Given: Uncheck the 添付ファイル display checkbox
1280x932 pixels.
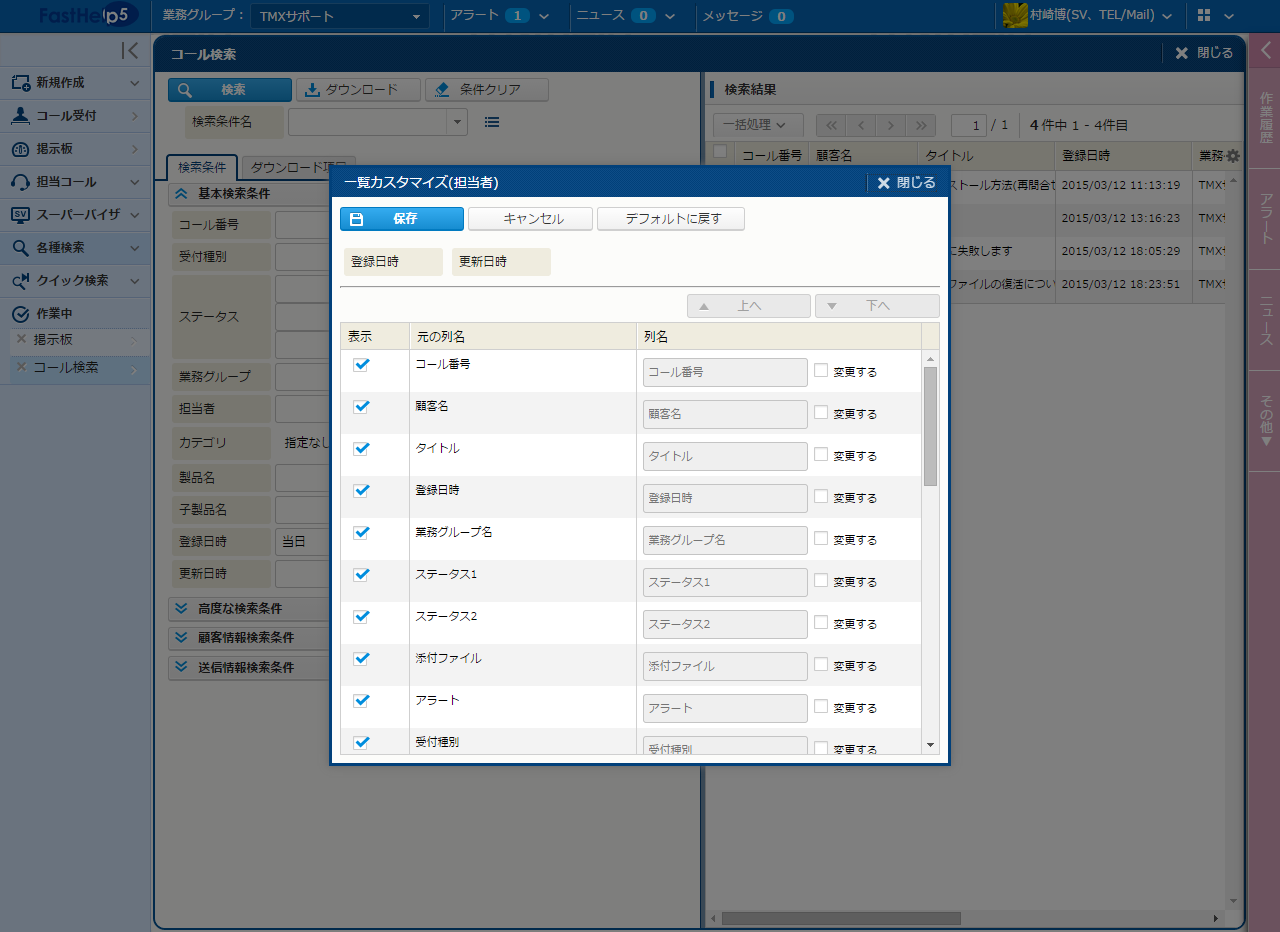Looking at the screenshot, I should (x=362, y=659).
